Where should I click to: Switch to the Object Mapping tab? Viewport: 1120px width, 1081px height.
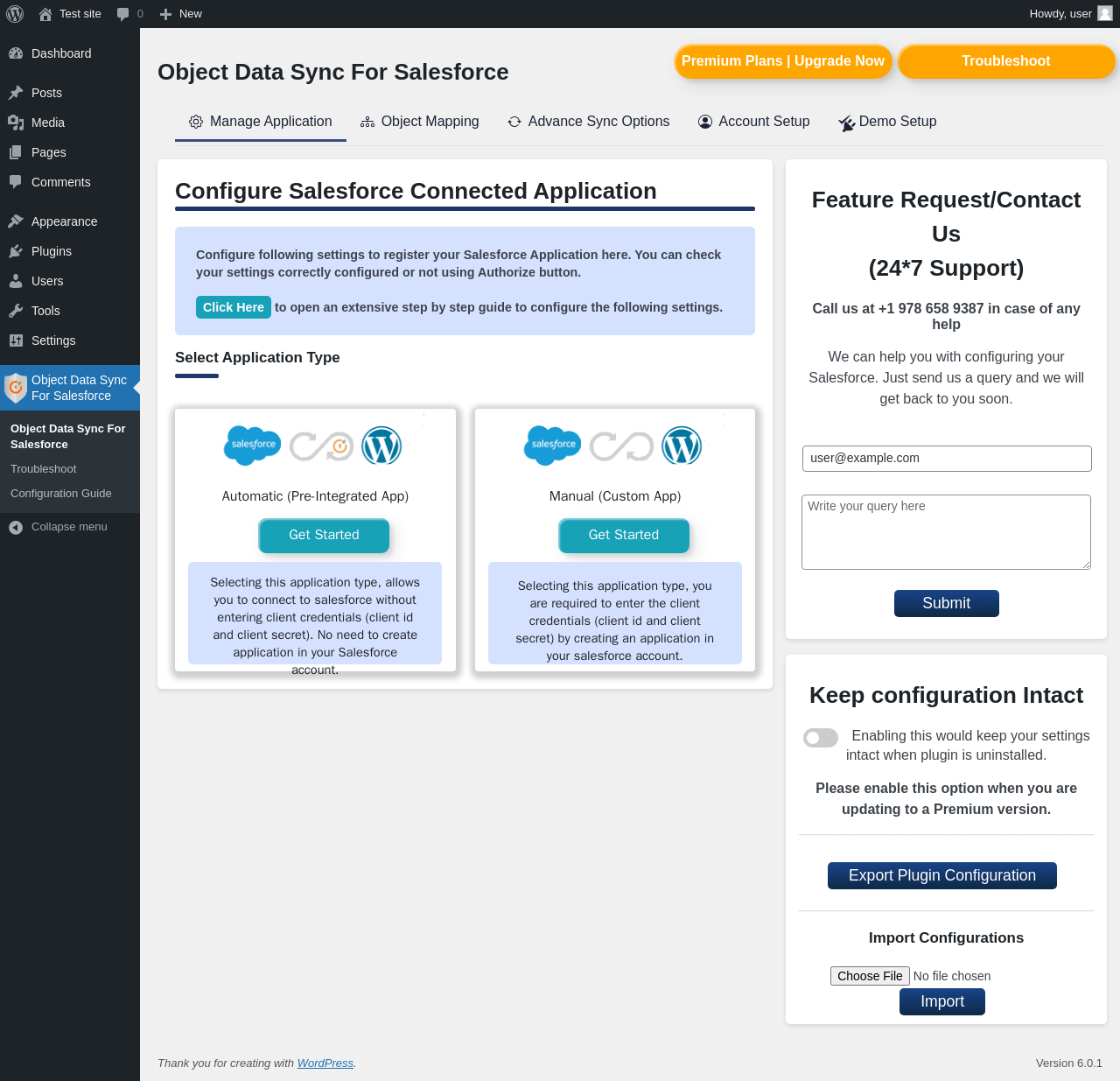[420, 122]
